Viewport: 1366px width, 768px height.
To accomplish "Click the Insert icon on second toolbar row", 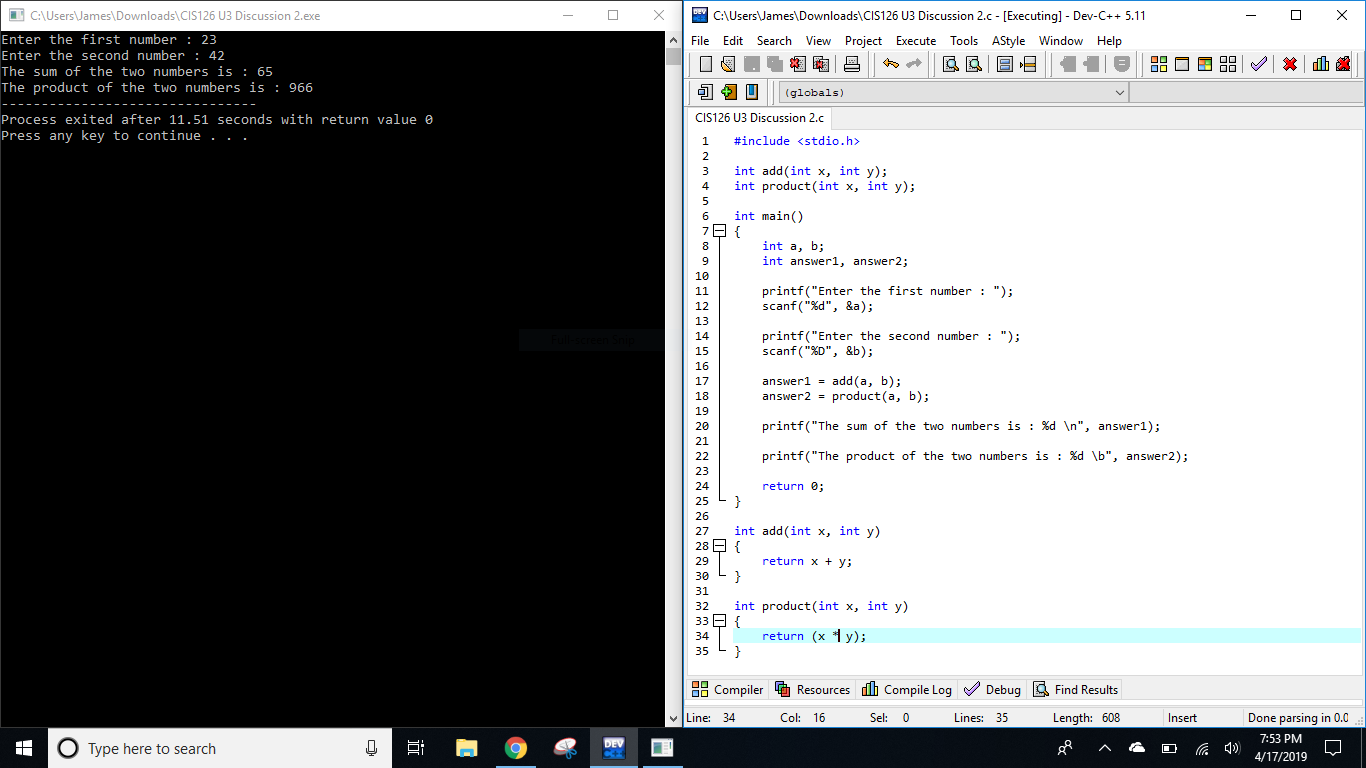I will point(706,92).
